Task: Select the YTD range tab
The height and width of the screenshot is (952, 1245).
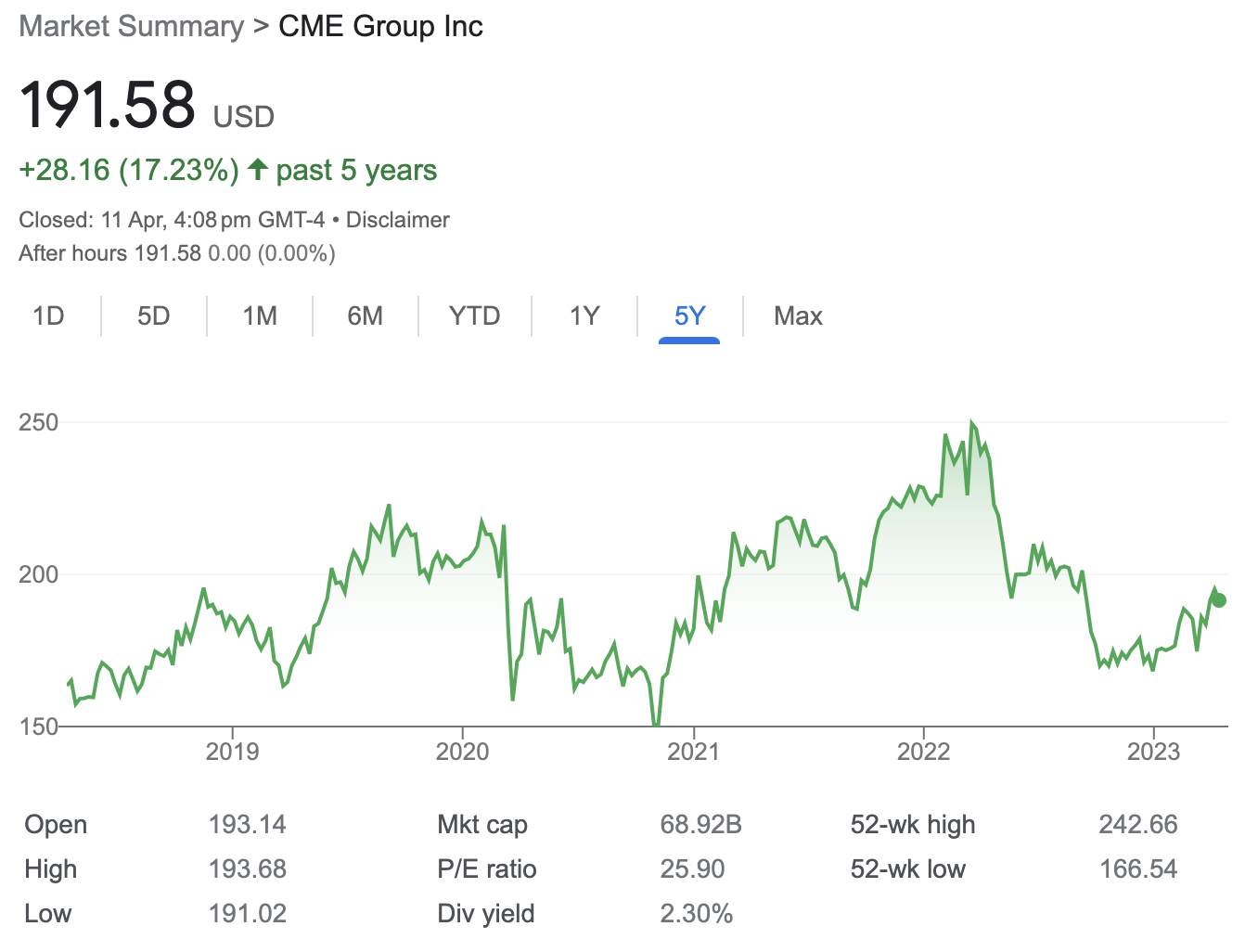Action: pos(474,316)
